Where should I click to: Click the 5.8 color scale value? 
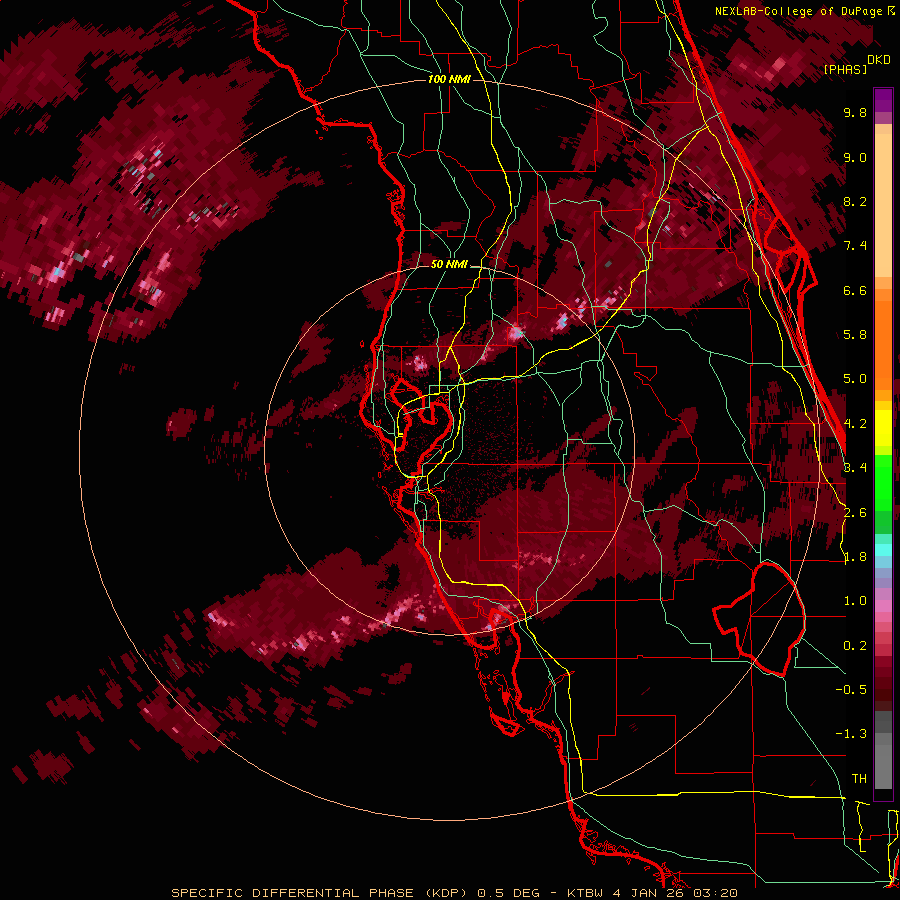click(x=855, y=335)
